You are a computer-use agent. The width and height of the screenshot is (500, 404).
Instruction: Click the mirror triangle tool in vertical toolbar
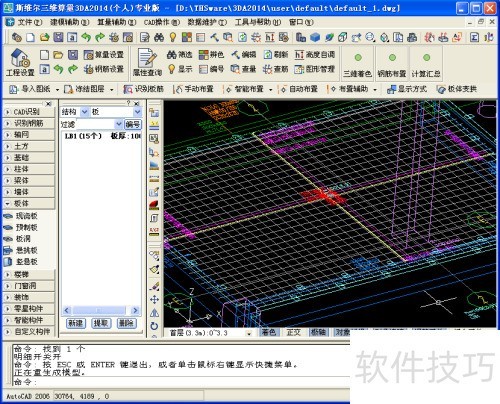154,313
